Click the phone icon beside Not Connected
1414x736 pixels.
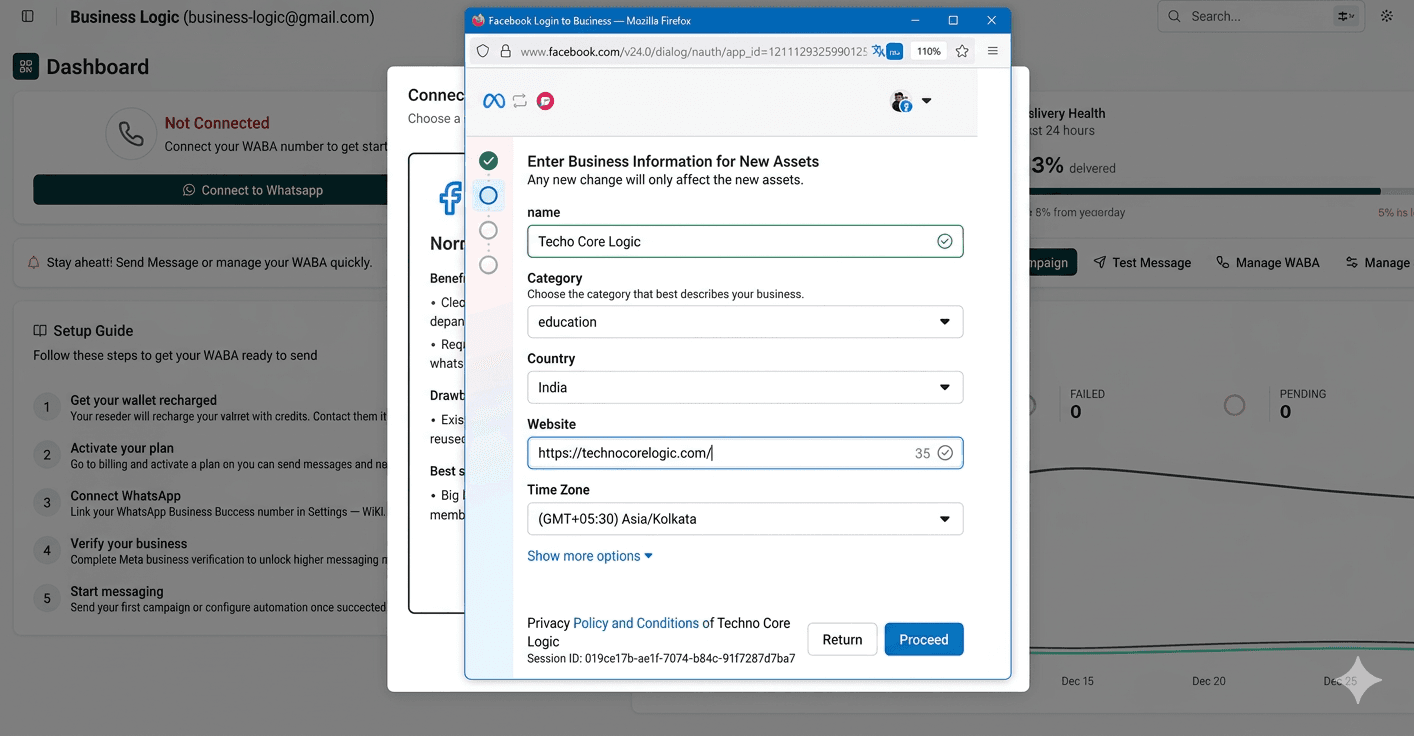click(131, 134)
